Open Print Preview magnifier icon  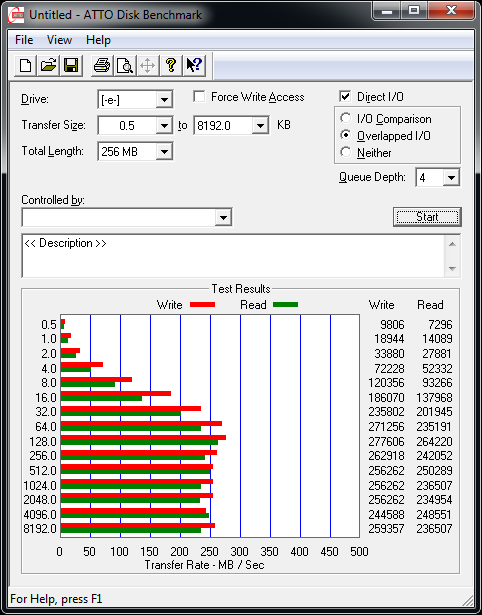click(x=125, y=65)
